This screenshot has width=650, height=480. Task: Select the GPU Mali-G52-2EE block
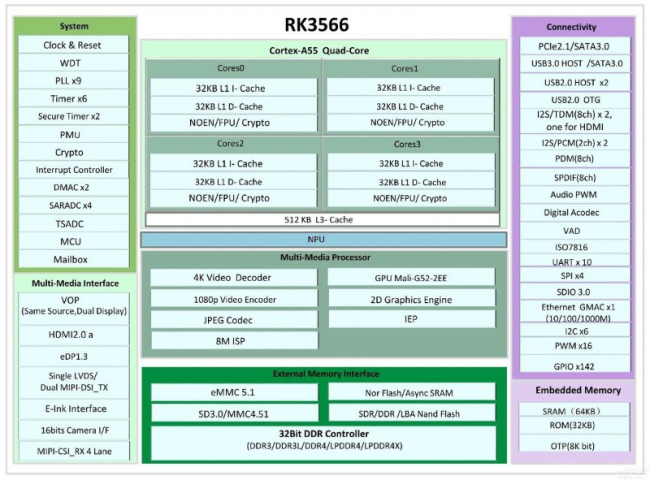click(411, 278)
